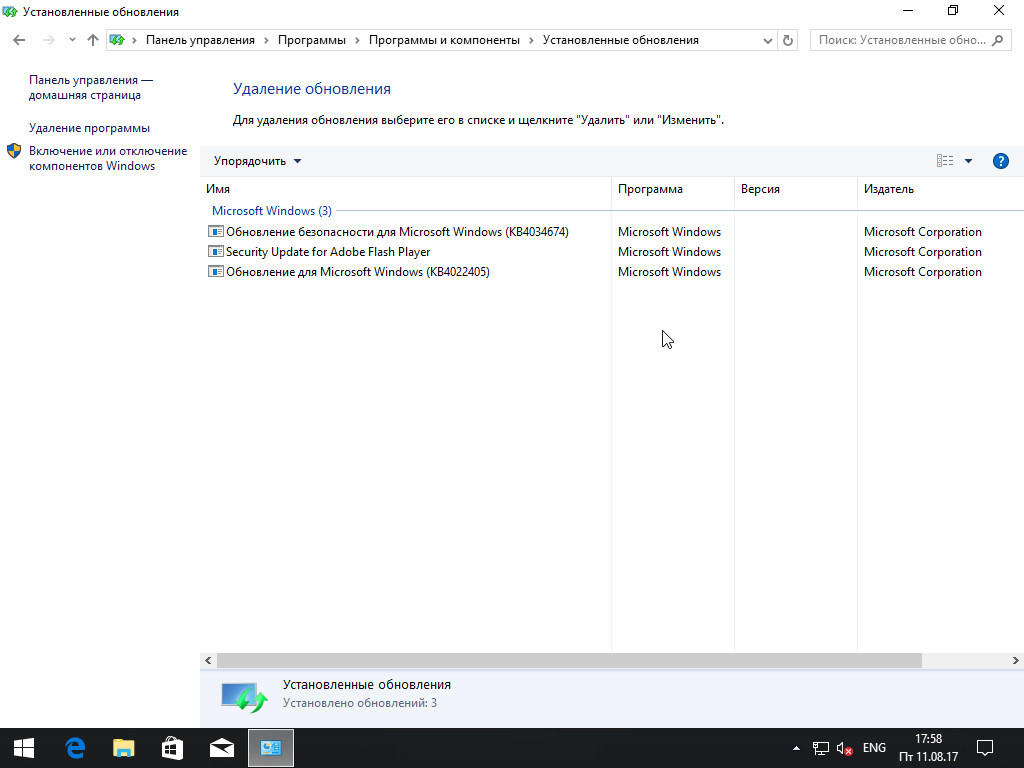Open view options dropdown arrow

point(968,161)
